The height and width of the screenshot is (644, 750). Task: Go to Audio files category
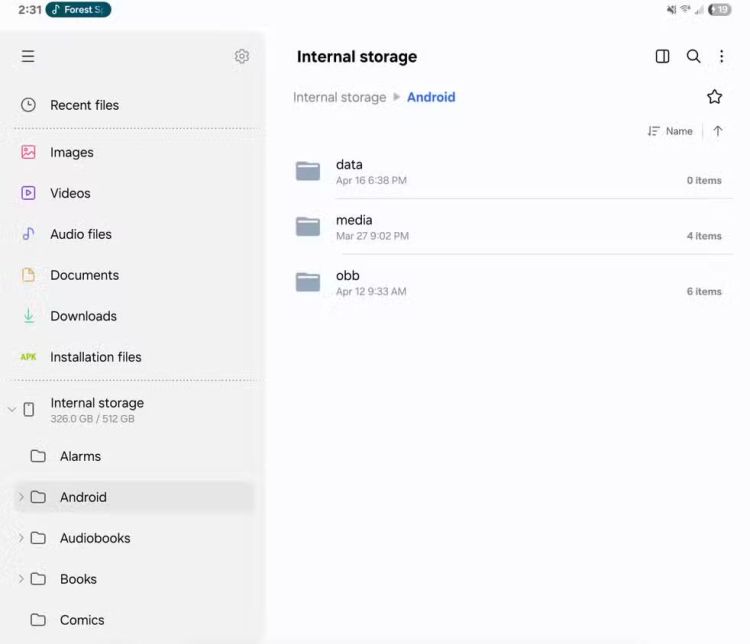tap(80, 235)
